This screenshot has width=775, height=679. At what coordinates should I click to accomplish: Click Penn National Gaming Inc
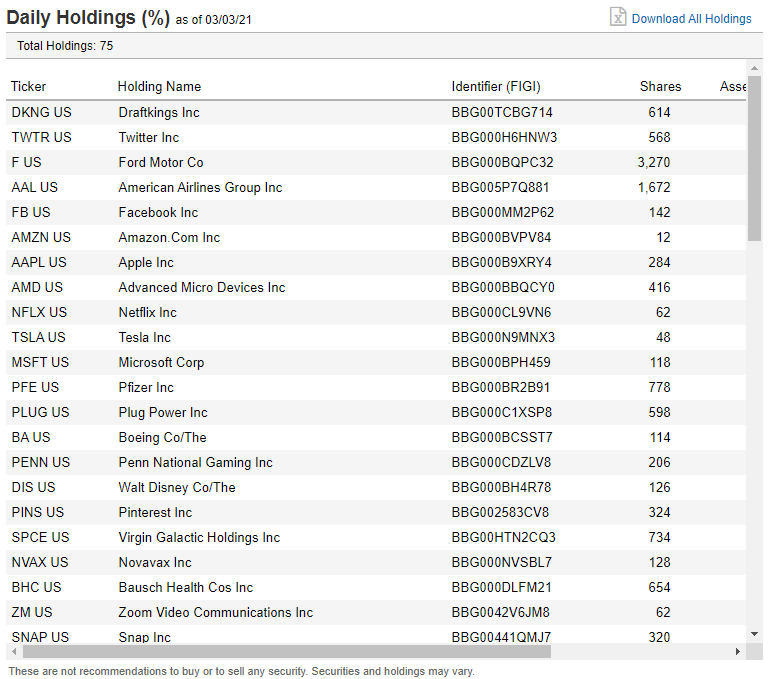(x=195, y=463)
